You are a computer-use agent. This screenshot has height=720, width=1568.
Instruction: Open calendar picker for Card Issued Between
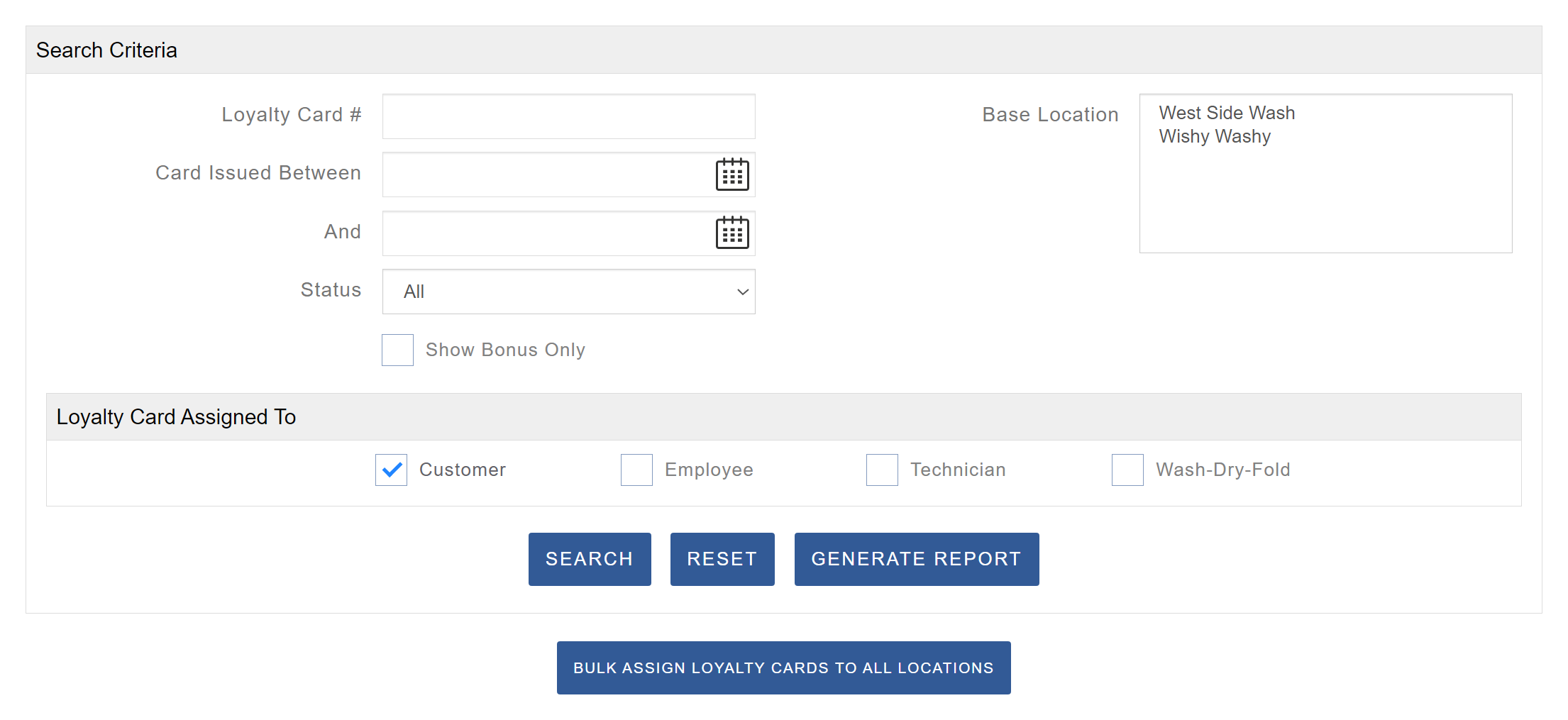[x=732, y=175]
